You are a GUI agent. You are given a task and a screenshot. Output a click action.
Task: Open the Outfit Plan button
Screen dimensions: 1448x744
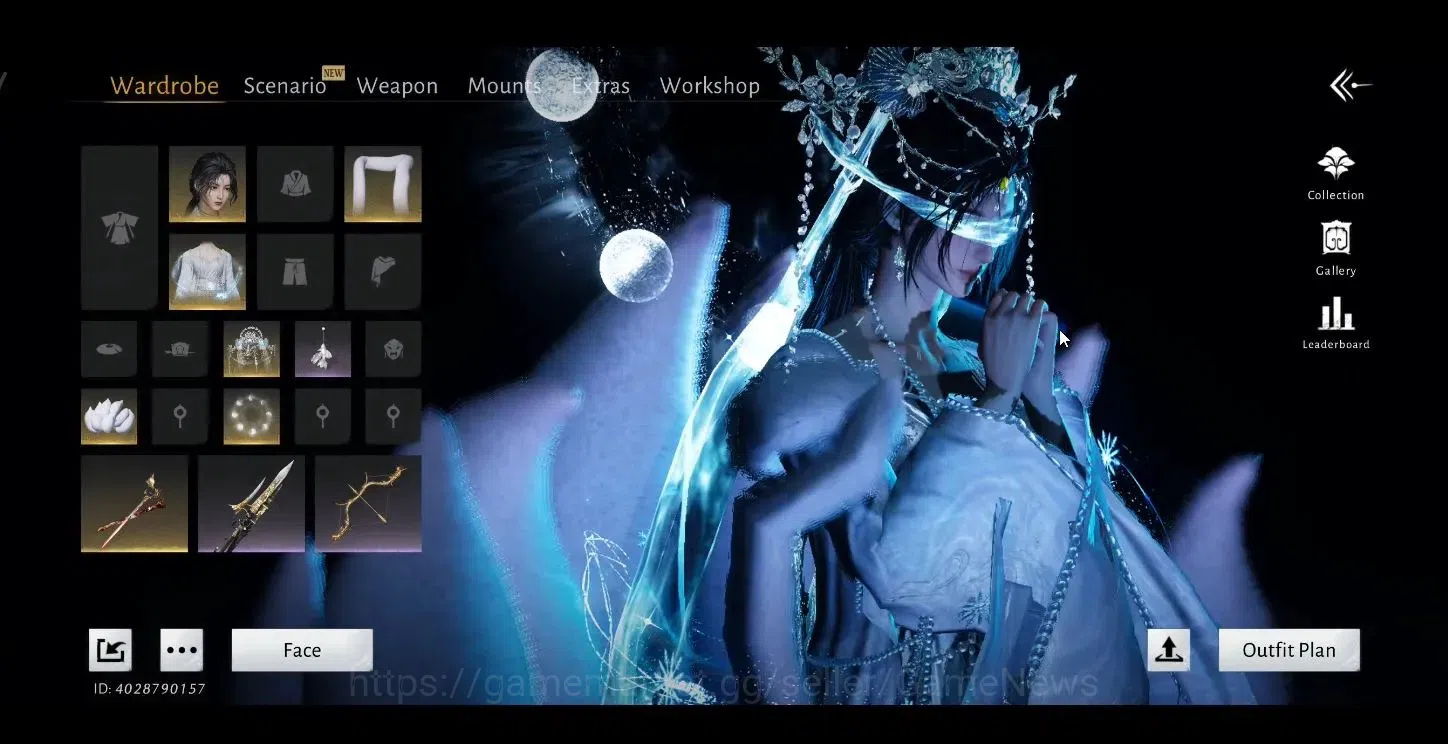1289,650
